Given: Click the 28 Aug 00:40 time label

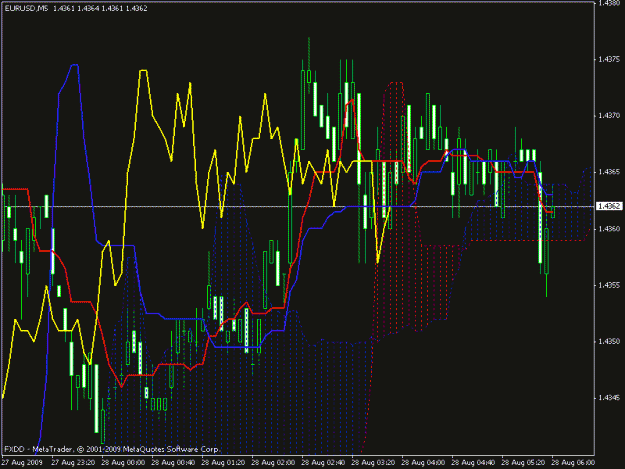Looking at the screenshot, I should click(173, 463).
